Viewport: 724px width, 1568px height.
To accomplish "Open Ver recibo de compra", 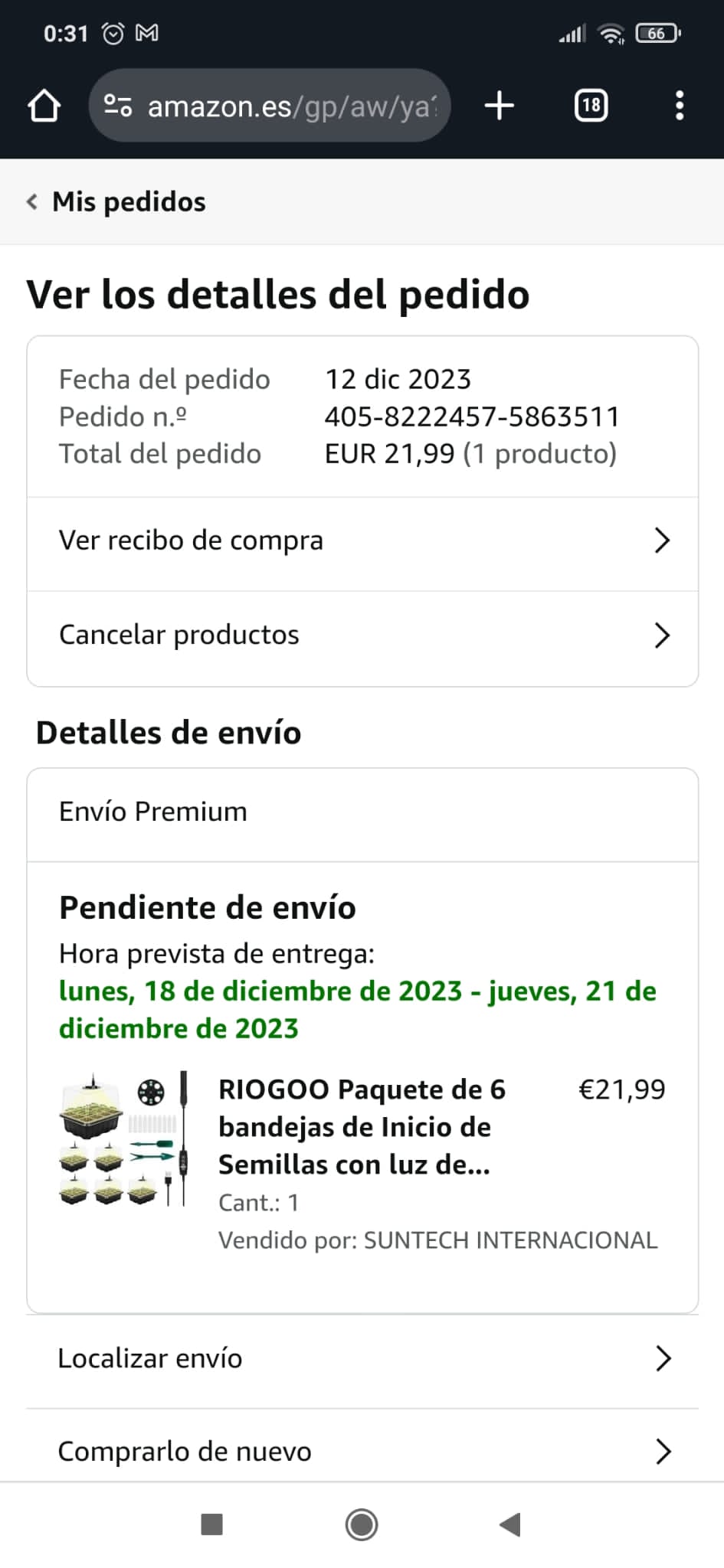I will tap(362, 541).
